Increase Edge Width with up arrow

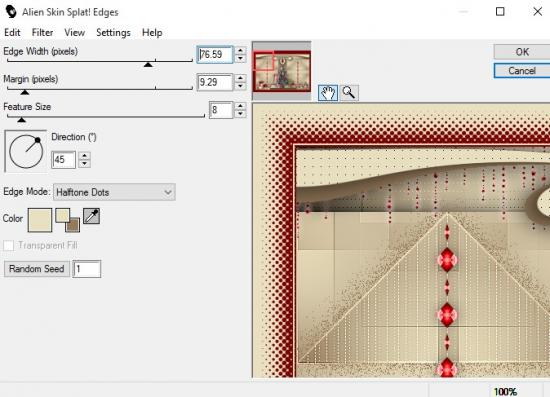pyautogui.click(x=240, y=51)
